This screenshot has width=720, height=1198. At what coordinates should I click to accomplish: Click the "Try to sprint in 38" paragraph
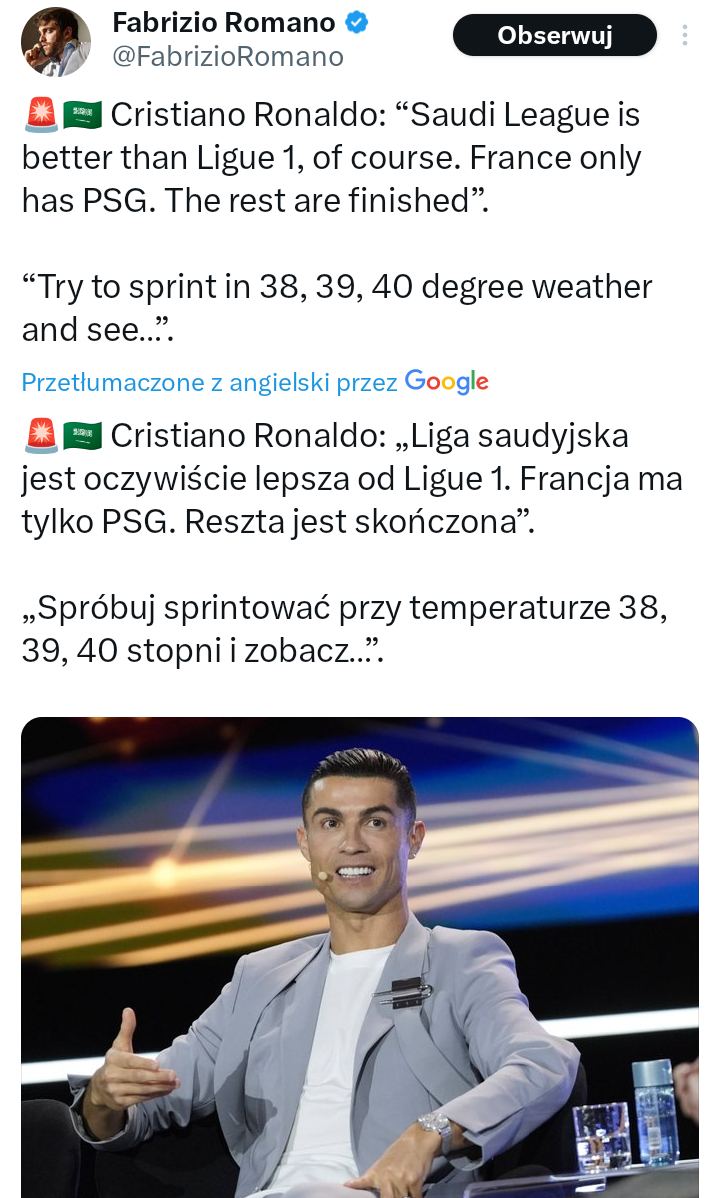[336, 308]
